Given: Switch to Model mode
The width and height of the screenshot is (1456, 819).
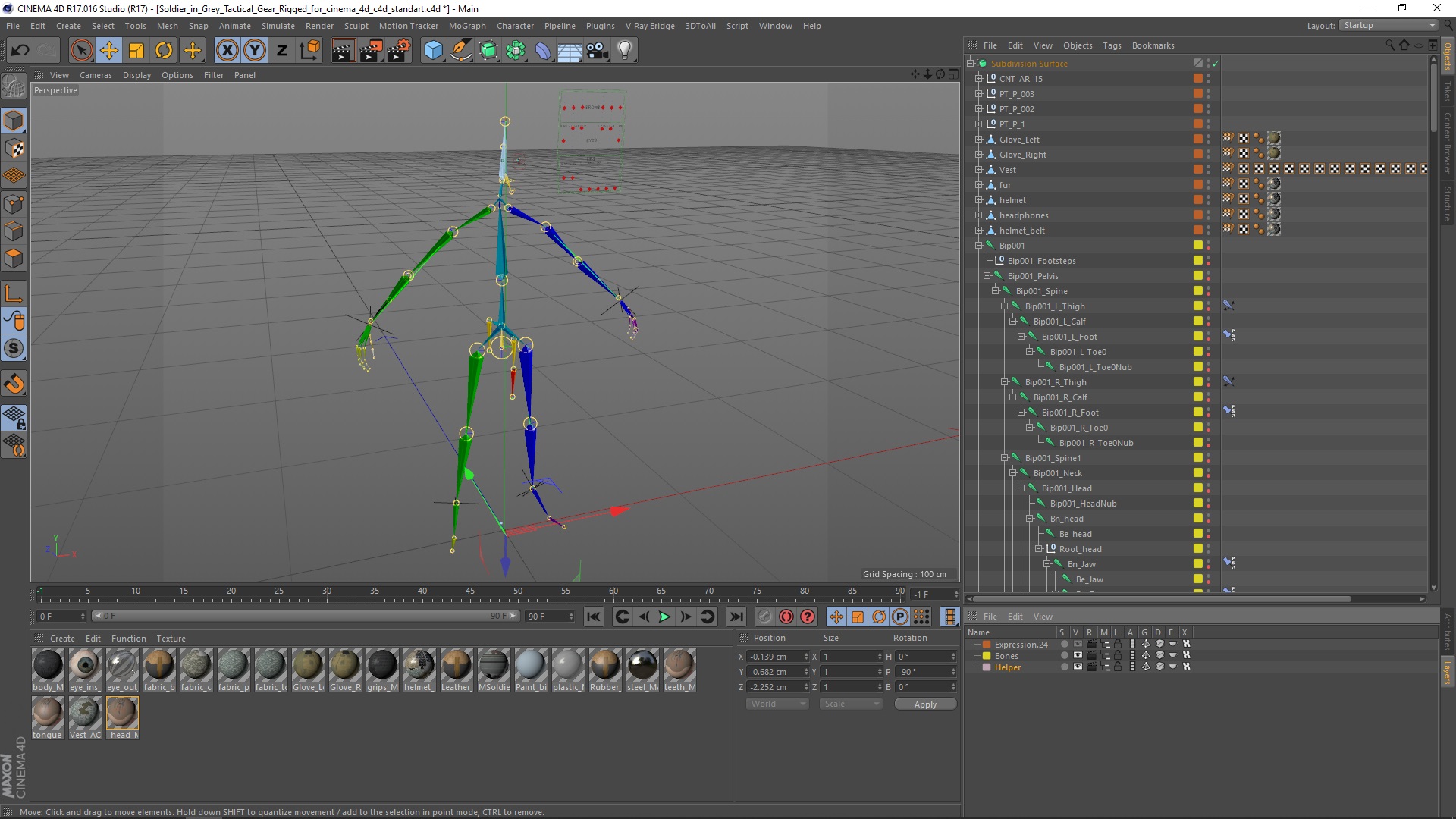Looking at the screenshot, I should 14,121.
